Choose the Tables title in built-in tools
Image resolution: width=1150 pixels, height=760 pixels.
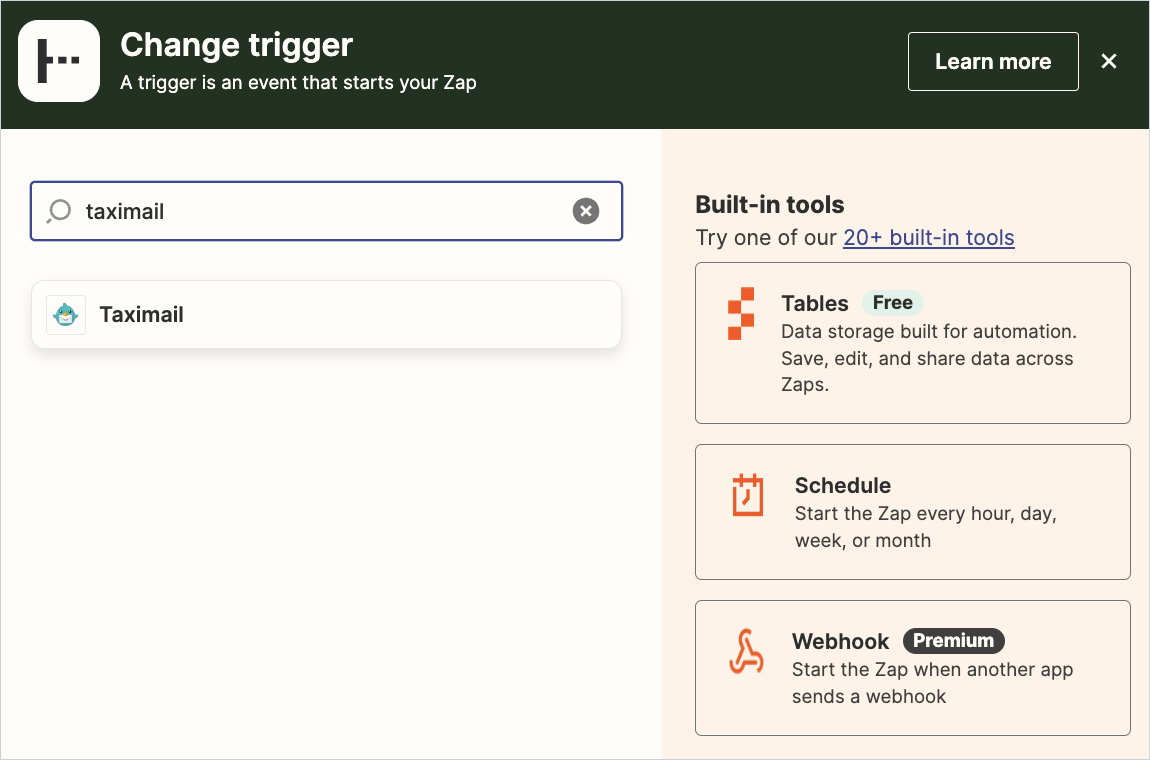point(814,304)
